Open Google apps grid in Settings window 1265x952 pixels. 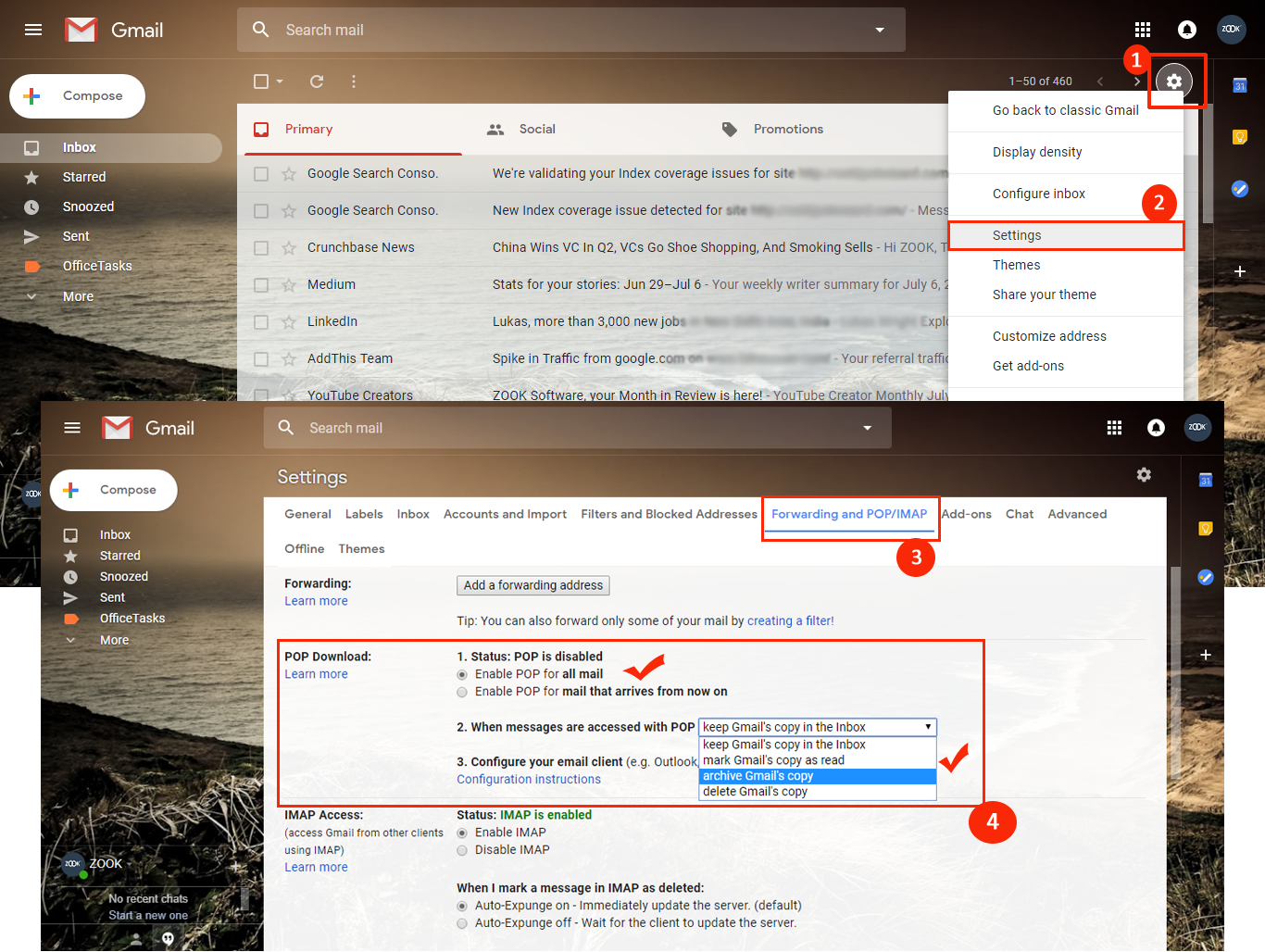(x=1114, y=428)
